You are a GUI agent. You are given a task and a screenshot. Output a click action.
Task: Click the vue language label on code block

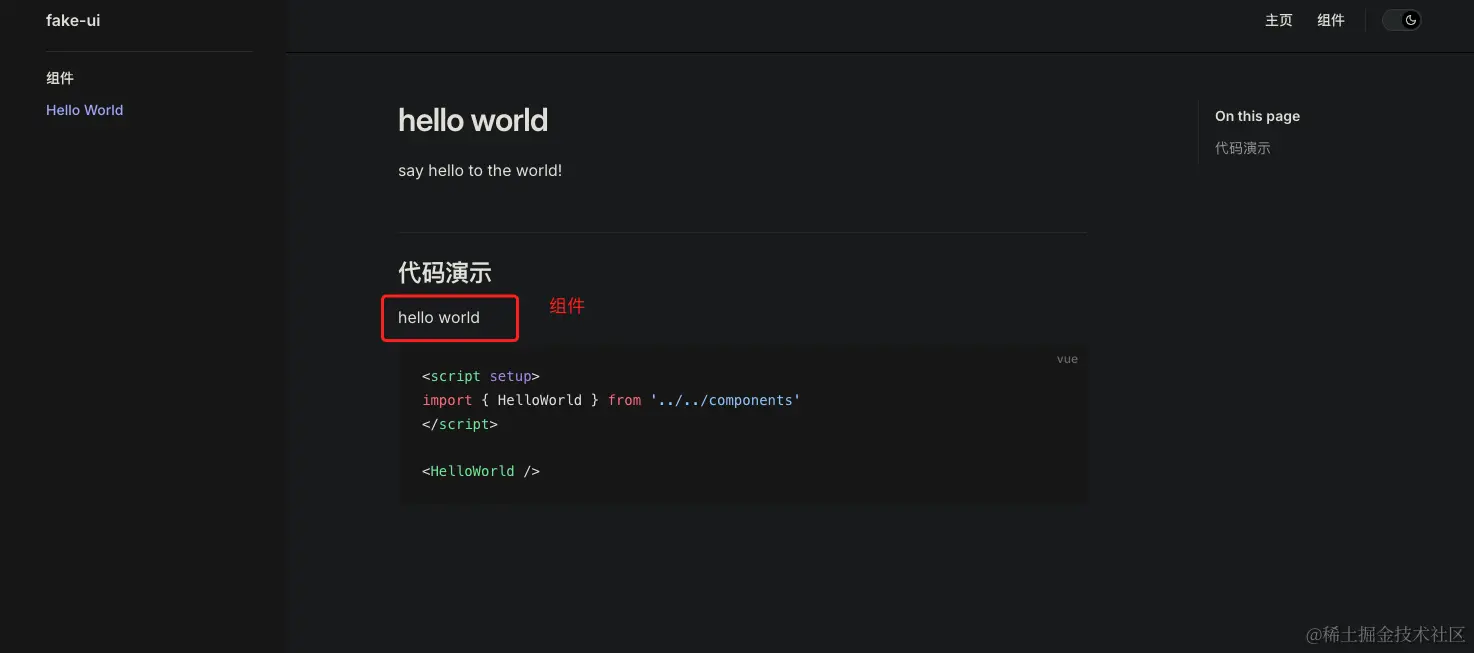coord(1067,359)
